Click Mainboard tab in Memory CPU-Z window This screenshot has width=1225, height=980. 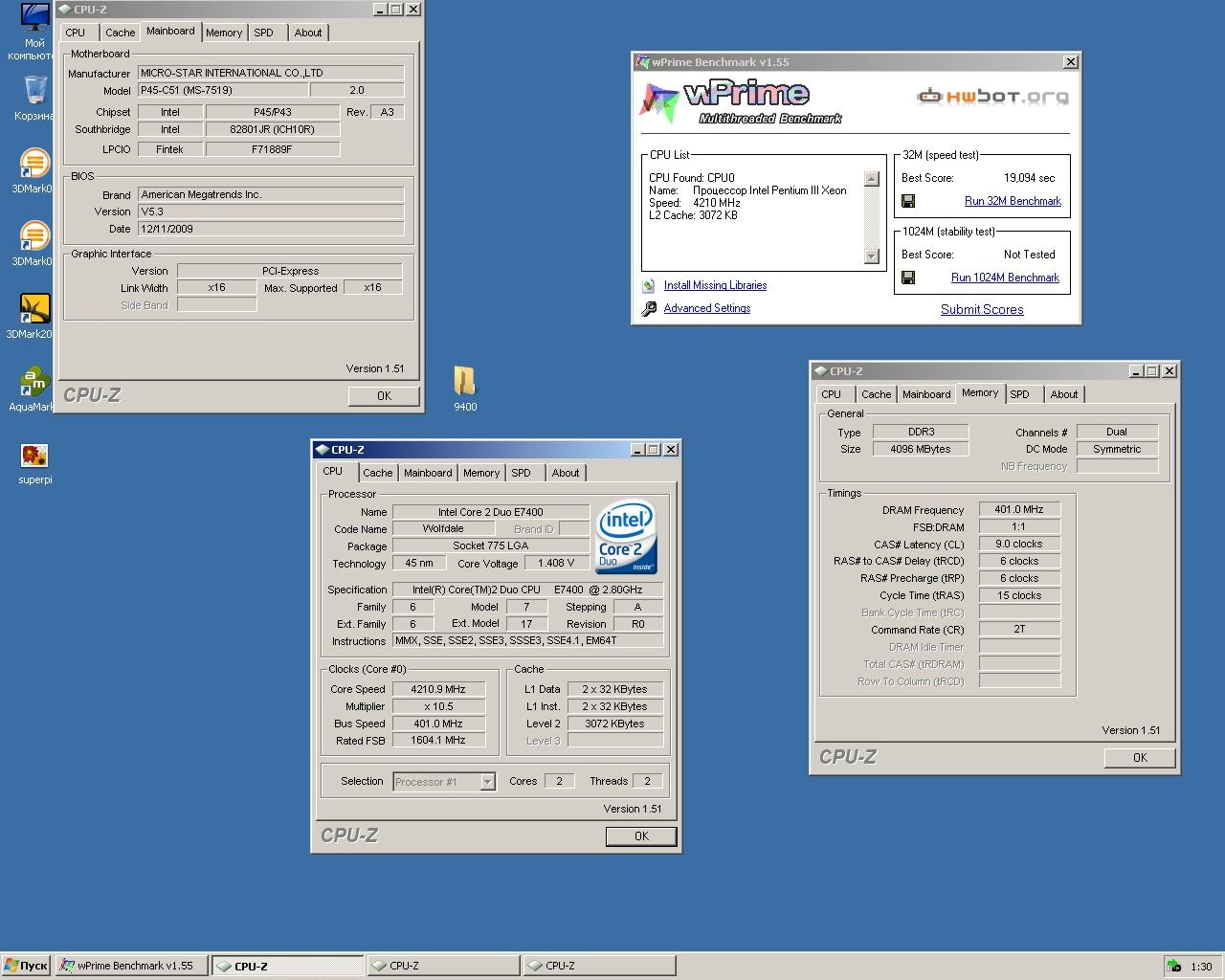click(926, 394)
